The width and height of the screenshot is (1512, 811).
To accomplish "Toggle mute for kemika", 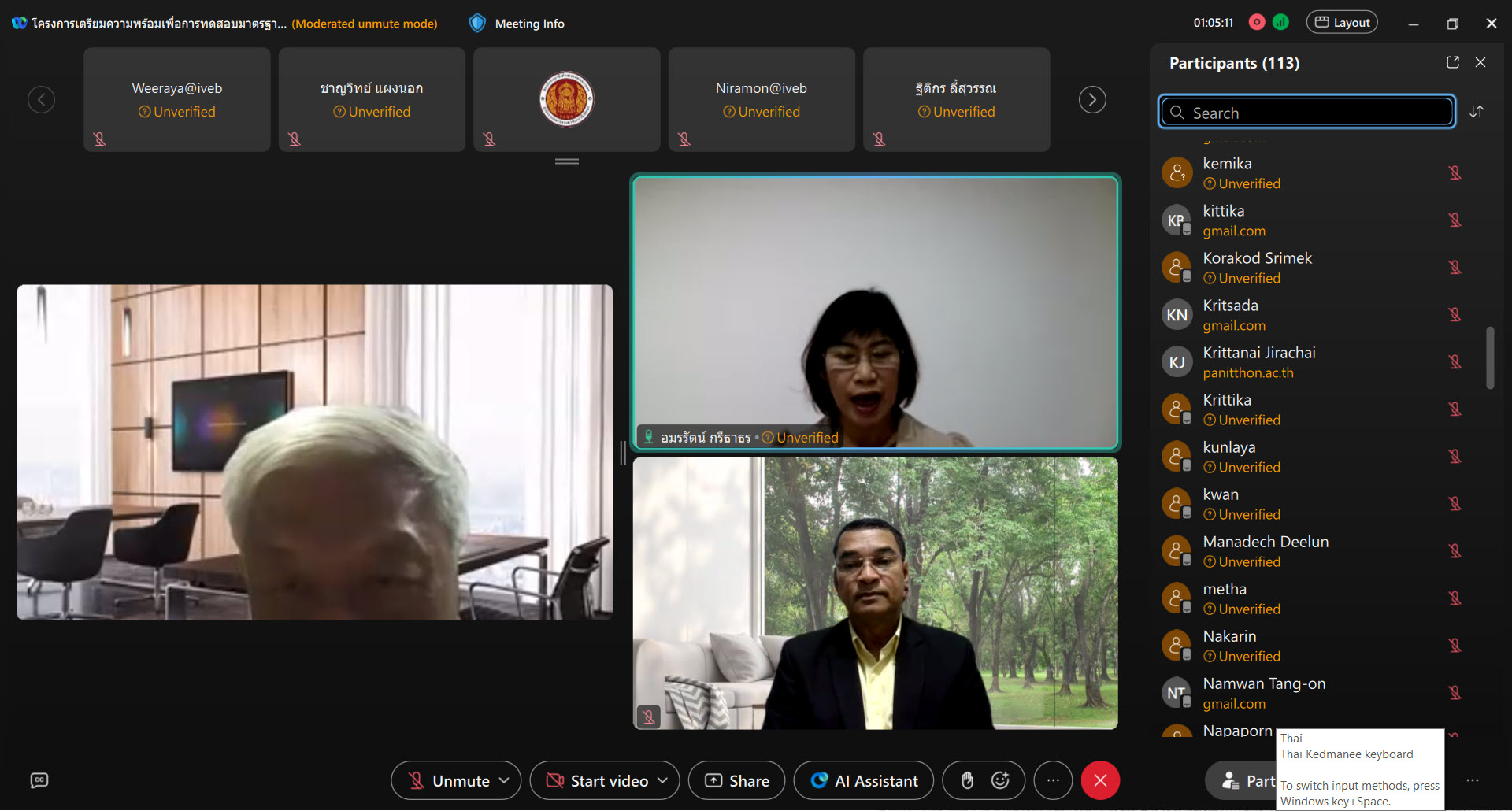I will pos(1455,172).
